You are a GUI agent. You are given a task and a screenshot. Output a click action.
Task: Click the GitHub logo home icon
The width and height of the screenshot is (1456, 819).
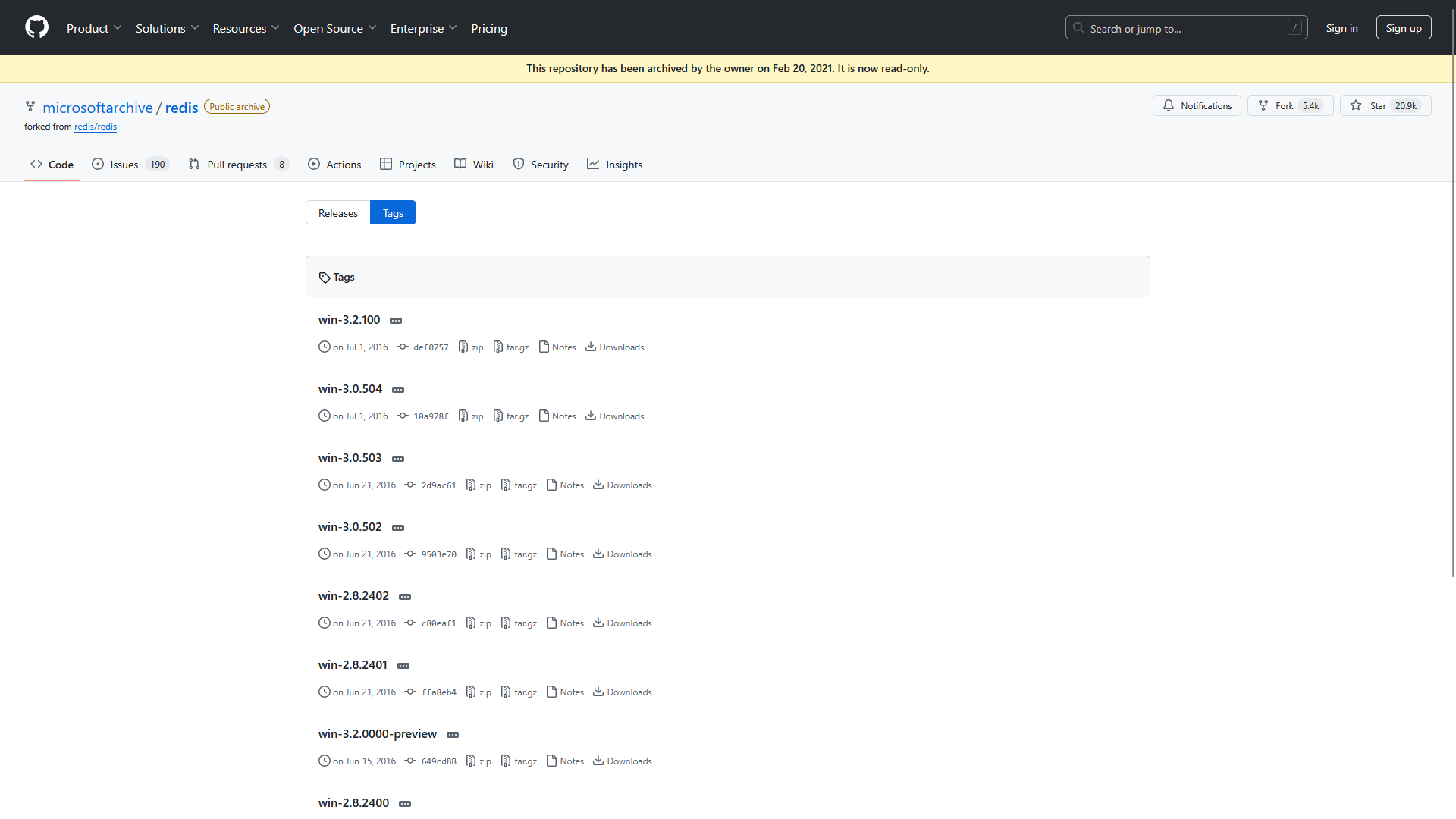[x=36, y=27]
